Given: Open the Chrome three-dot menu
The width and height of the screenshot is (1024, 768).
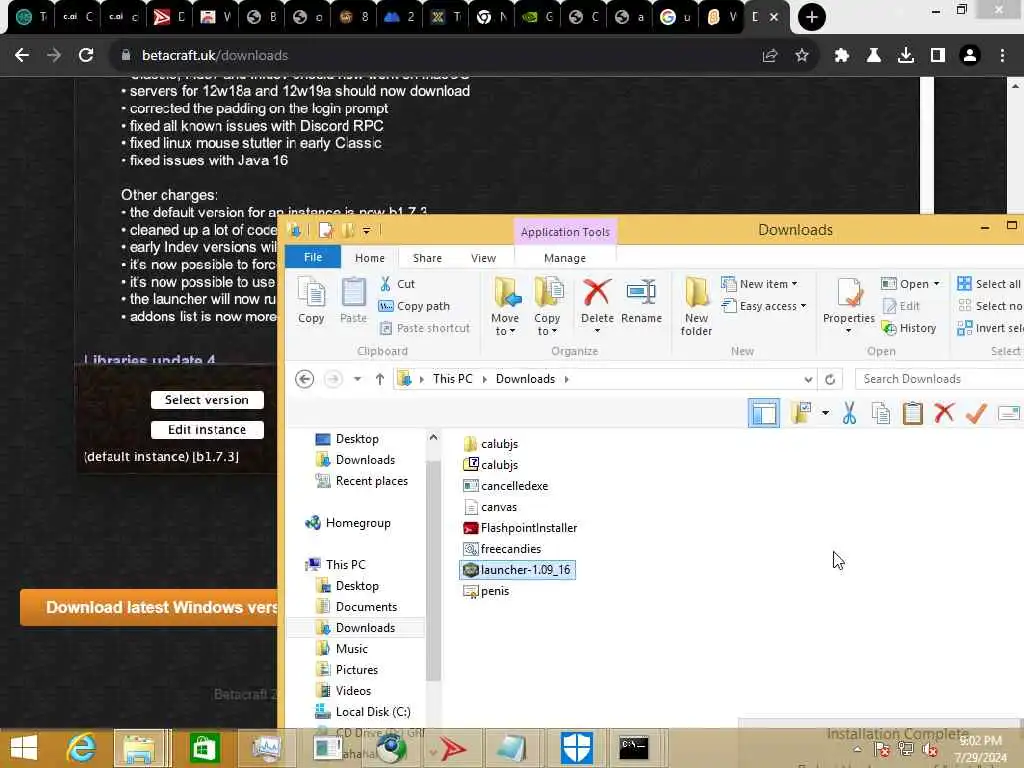Looking at the screenshot, I should (x=1002, y=56).
